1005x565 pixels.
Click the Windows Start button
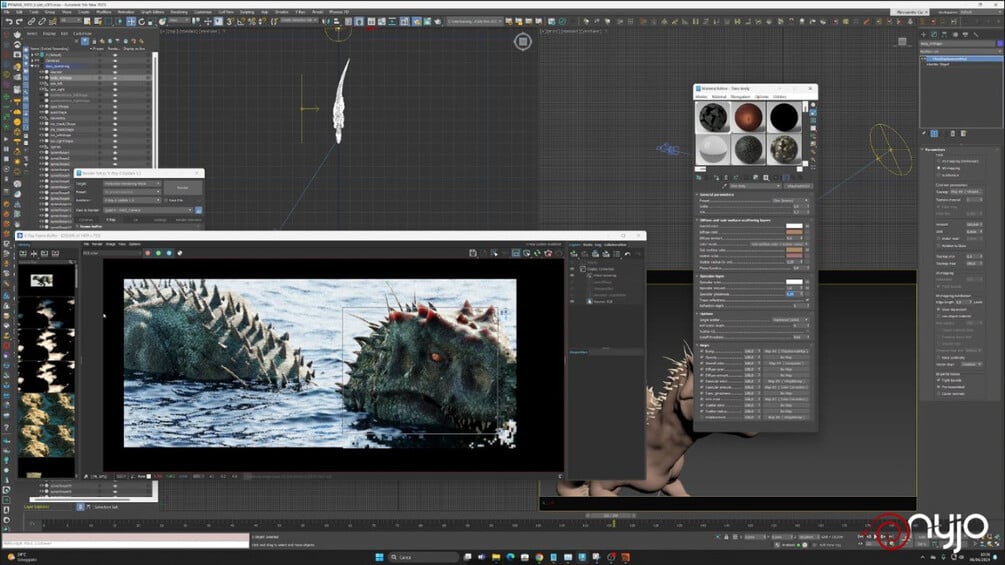click(x=378, y=556)
